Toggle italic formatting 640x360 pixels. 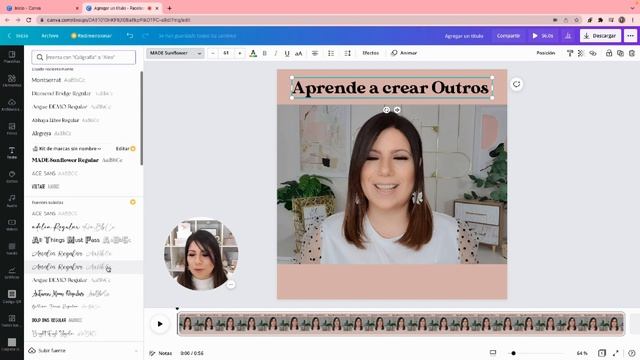pos(276,53)
